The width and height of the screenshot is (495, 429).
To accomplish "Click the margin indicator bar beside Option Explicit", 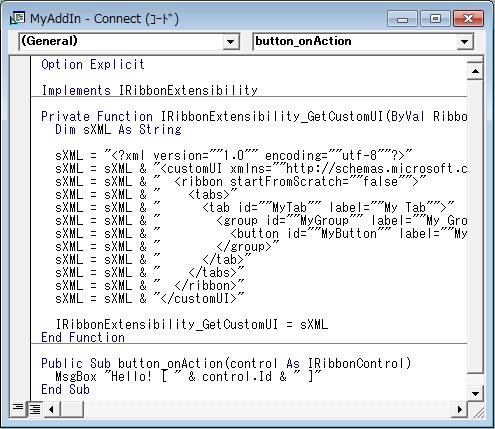I will pyautogui.click(x=20, y=64).
